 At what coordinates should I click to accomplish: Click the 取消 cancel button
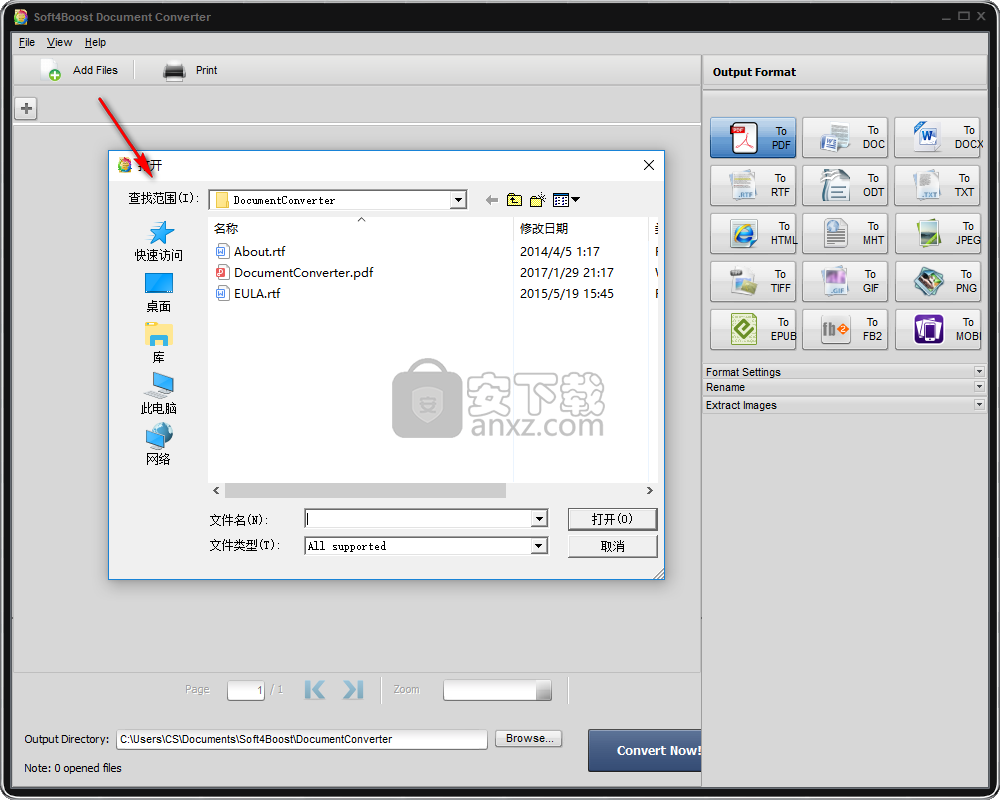click(x=612, y=546)
